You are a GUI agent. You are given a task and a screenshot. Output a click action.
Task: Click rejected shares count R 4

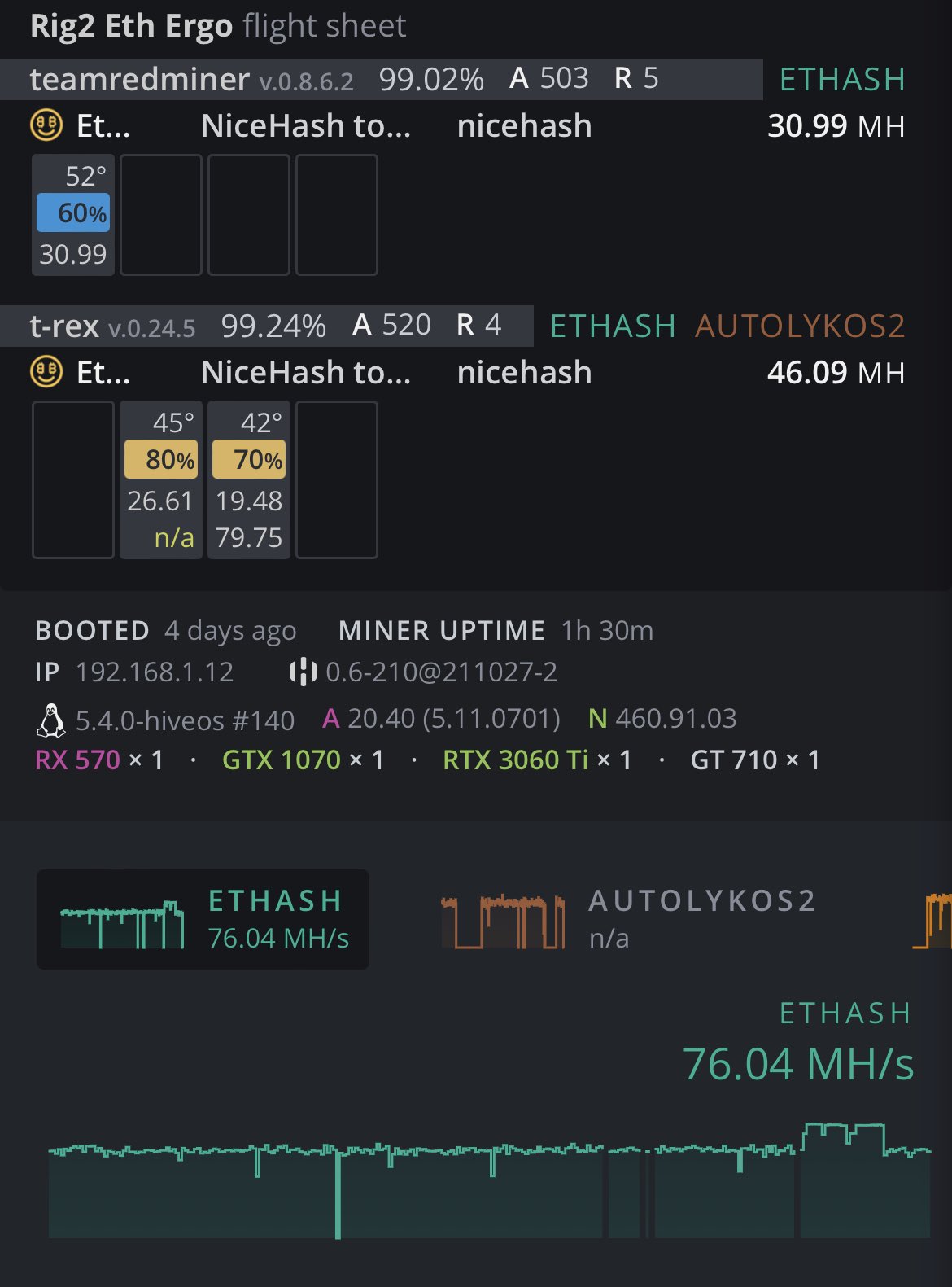(478, 325)
